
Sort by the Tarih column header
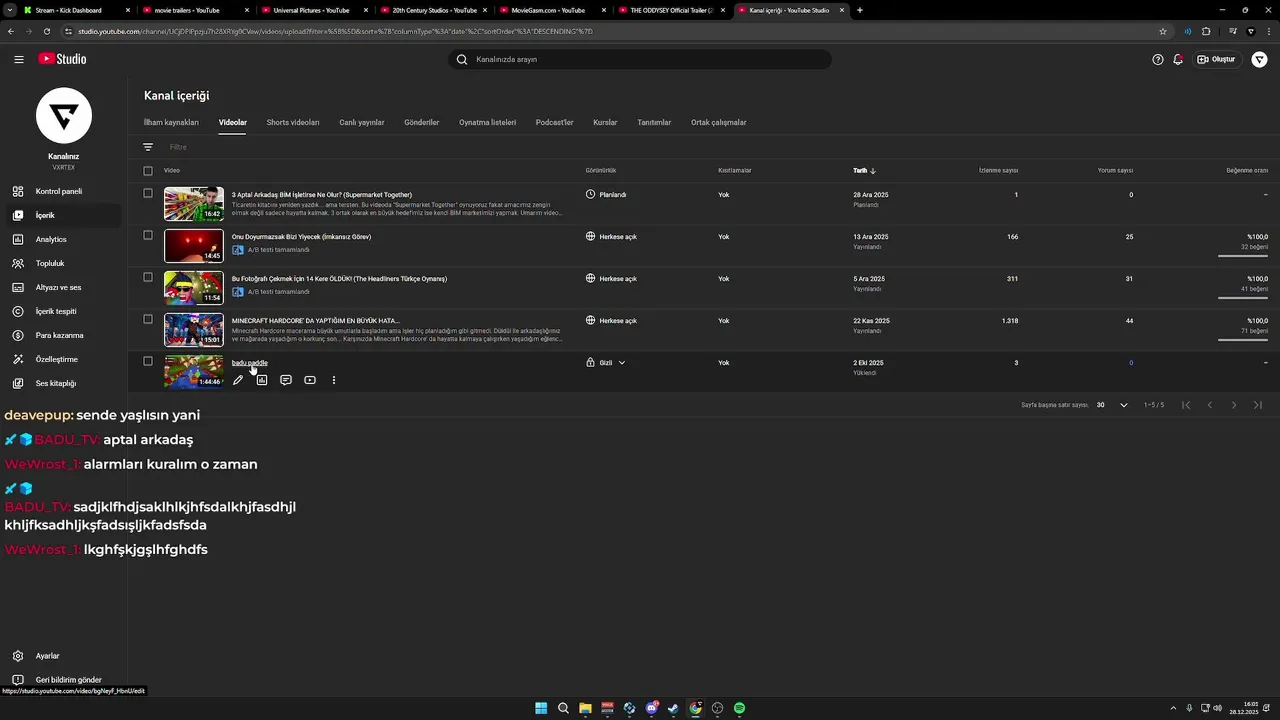(x=864, y=171)
